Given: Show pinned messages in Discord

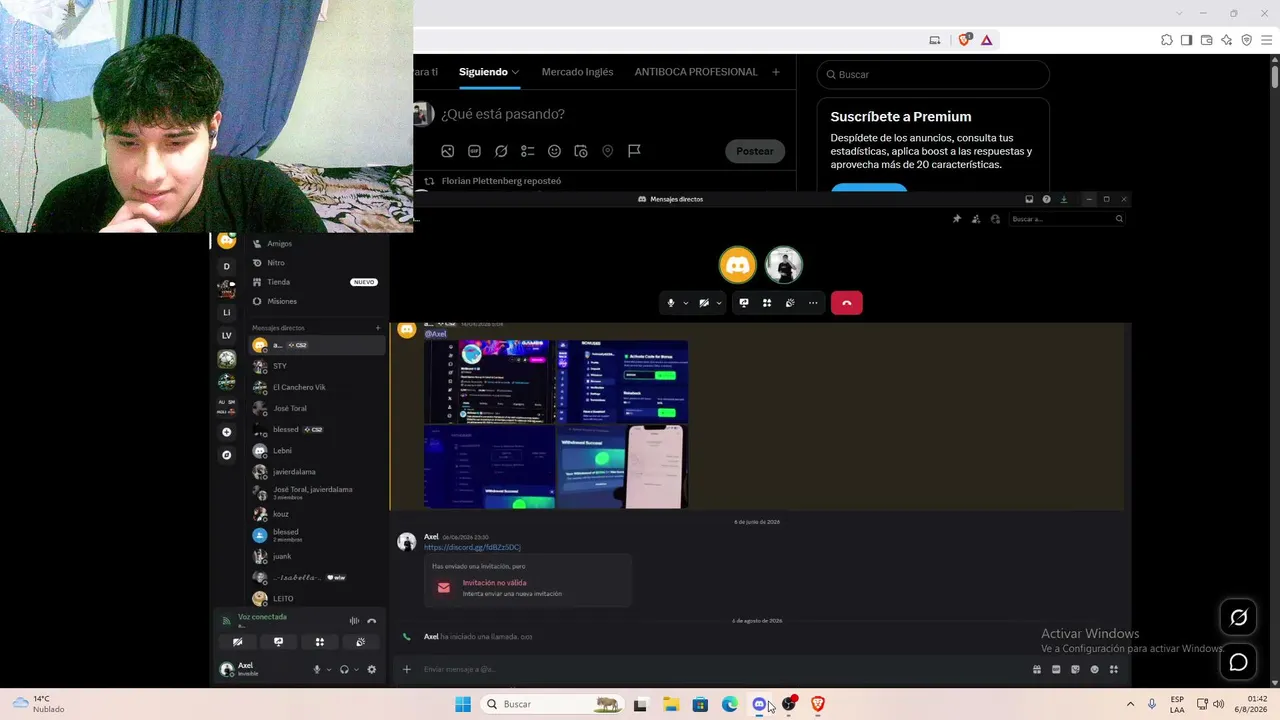Looking at the screenshot, I should pyautogui.click(x=957, y=219).
